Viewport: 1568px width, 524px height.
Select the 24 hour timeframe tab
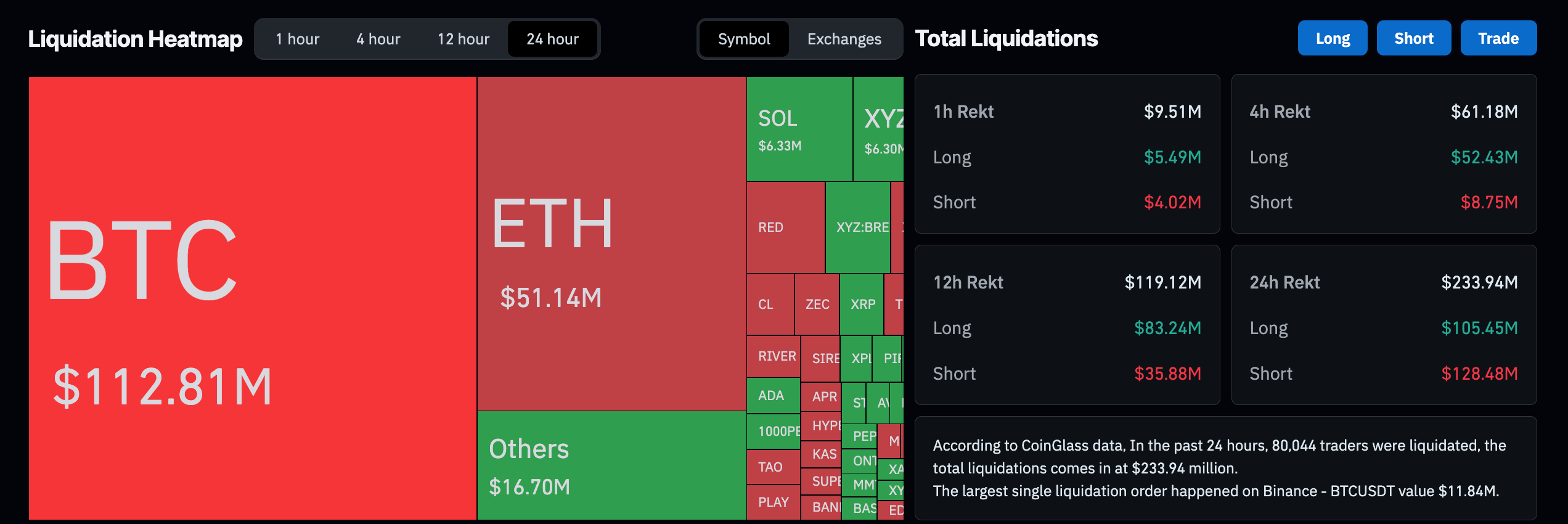pos(552,39)
